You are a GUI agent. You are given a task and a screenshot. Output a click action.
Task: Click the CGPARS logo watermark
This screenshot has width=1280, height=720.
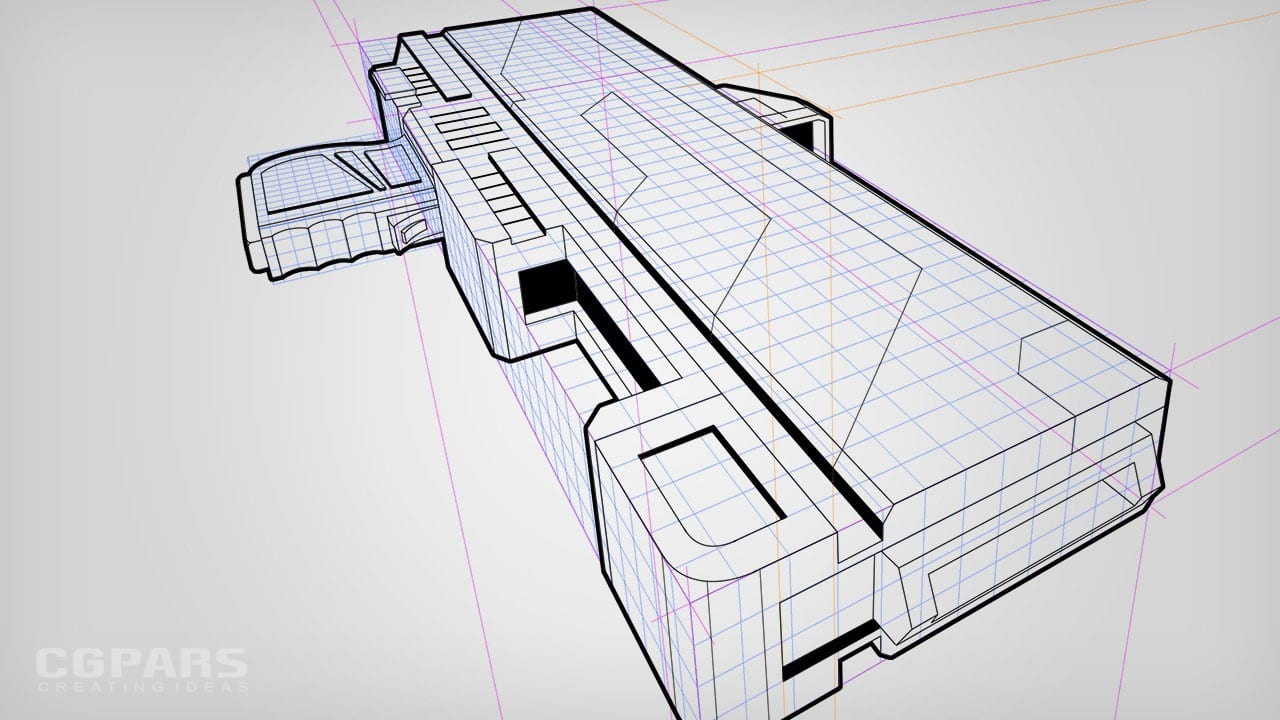(x=140, y=664)
